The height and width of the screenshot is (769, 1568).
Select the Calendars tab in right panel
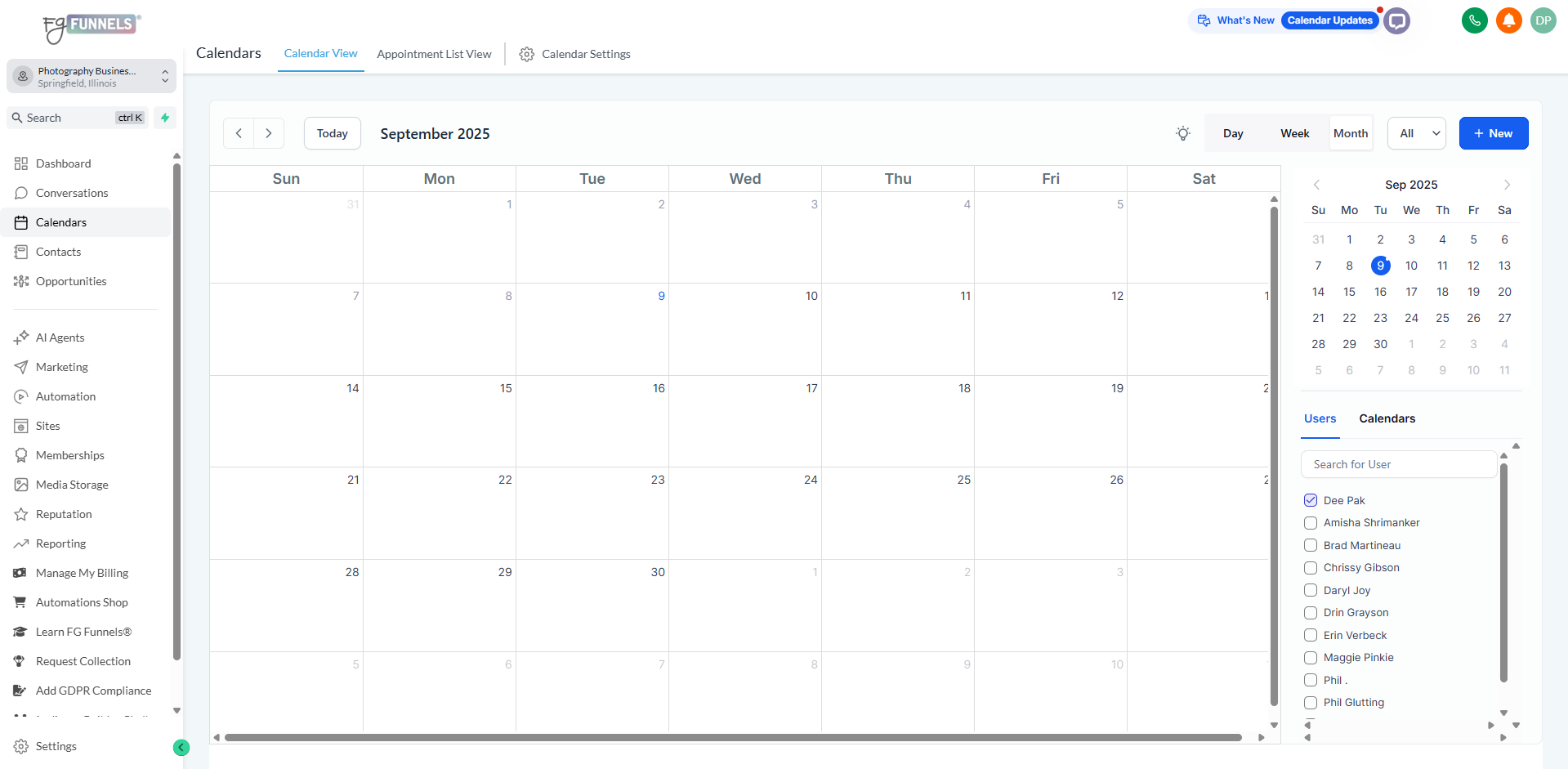(x=1387, y=418)
